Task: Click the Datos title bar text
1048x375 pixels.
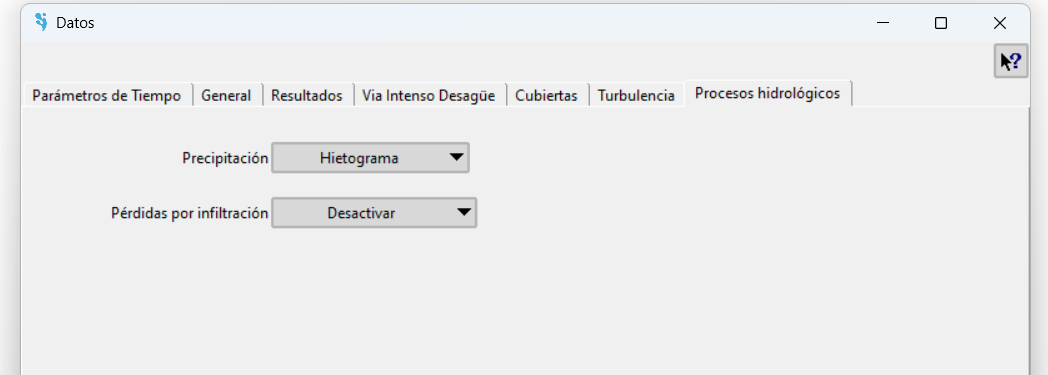Action: pos(75,23)
